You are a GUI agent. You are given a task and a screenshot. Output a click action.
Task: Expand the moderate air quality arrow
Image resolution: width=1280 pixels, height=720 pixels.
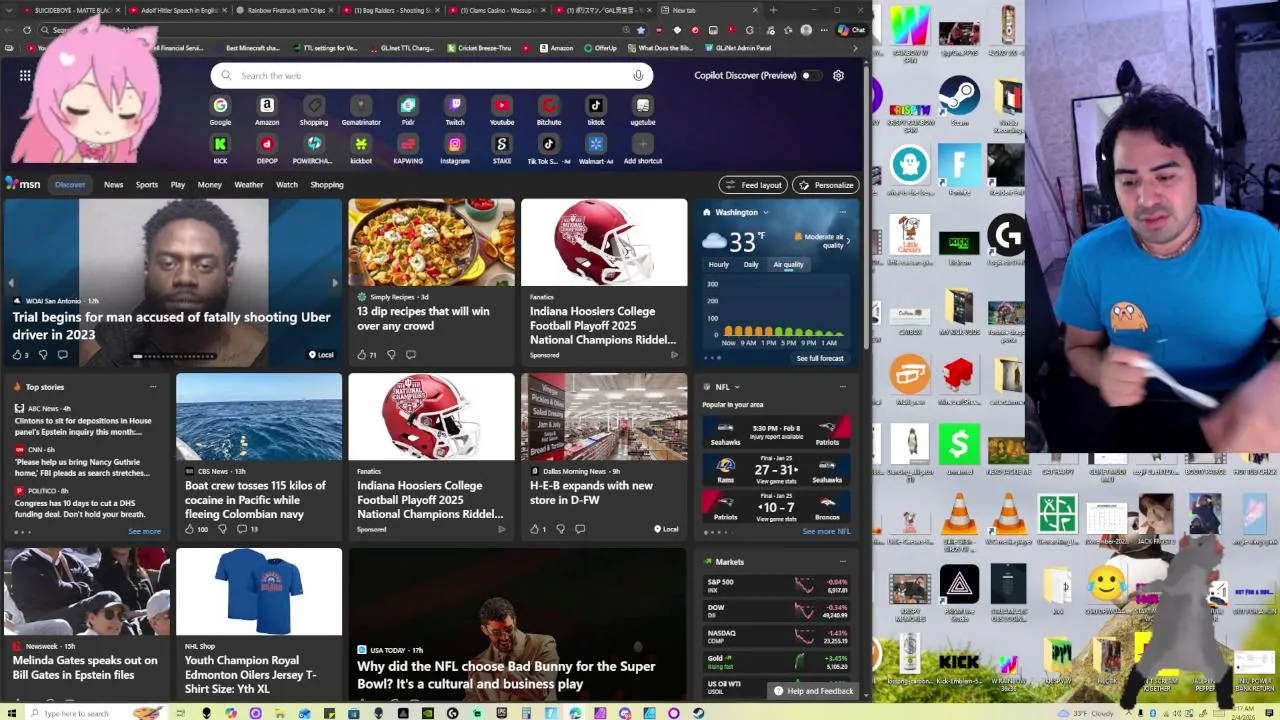(848, 241)
